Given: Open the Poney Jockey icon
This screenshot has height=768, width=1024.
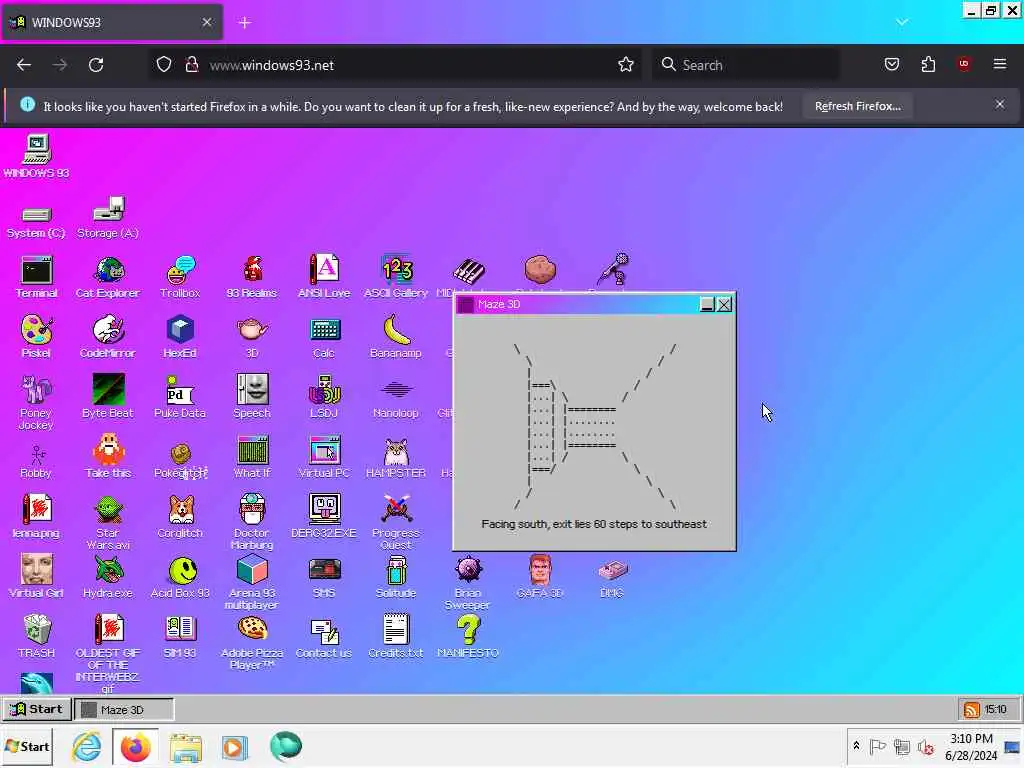Looking at the screenshot, I should [36, 402].
